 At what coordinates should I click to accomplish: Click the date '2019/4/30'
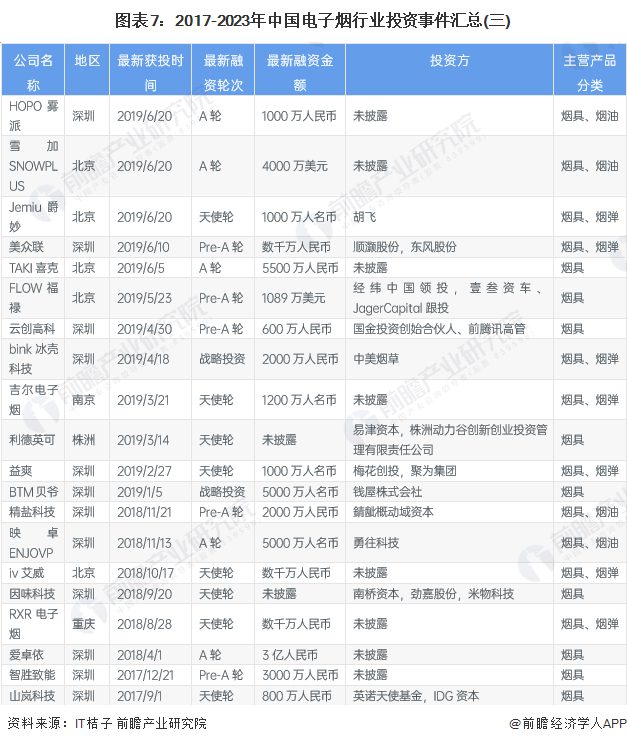coord(144,329)
